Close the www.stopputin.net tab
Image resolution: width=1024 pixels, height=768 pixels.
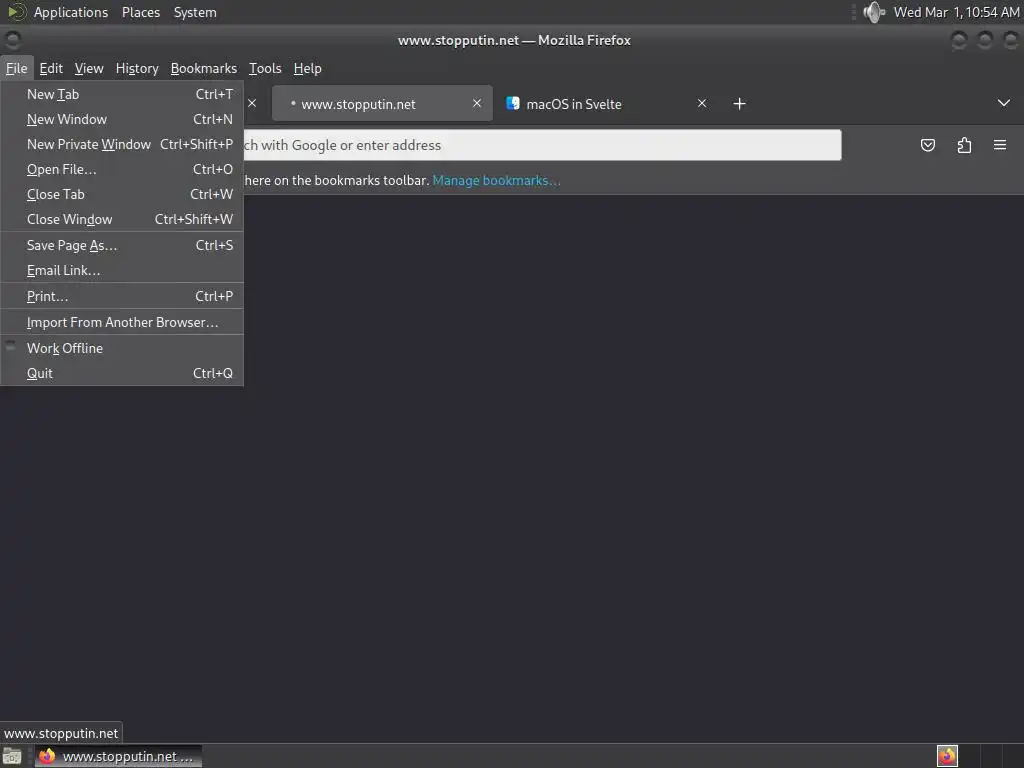477,103
